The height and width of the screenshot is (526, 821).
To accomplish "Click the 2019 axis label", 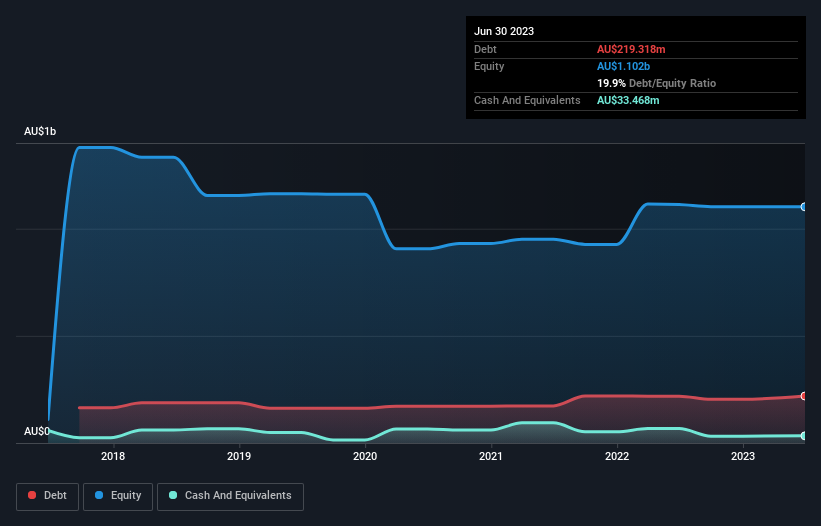I will [239, 456].
